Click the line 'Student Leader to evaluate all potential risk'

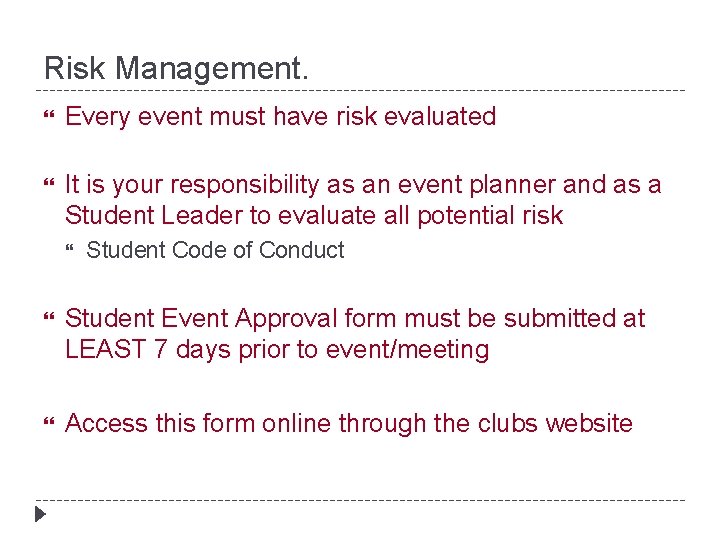[x=314, y=215]
